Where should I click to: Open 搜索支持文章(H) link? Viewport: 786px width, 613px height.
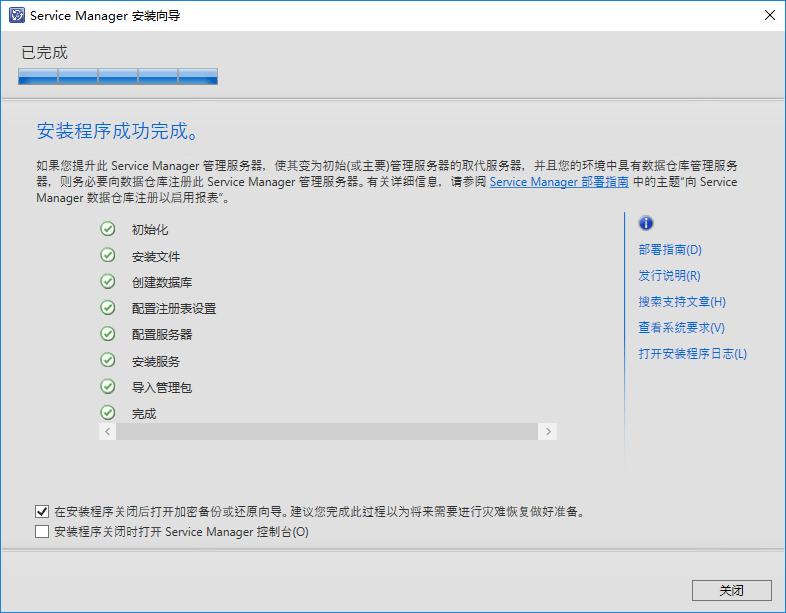click(682, 302)
